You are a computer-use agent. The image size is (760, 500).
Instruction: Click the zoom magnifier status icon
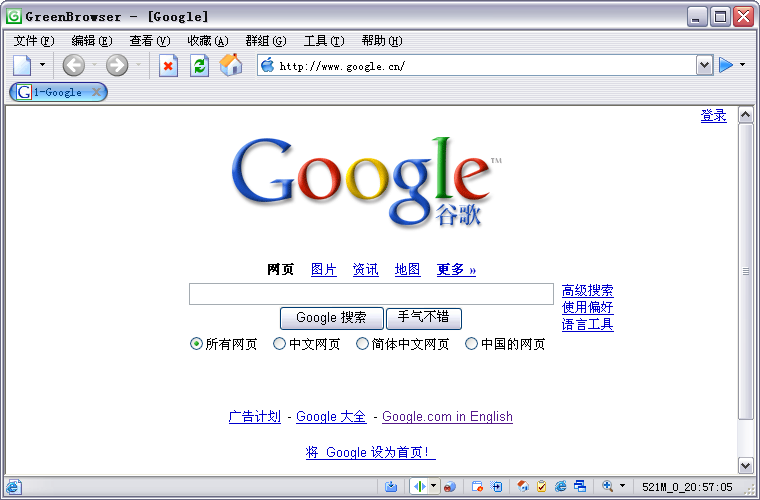(x=607, y=486)
